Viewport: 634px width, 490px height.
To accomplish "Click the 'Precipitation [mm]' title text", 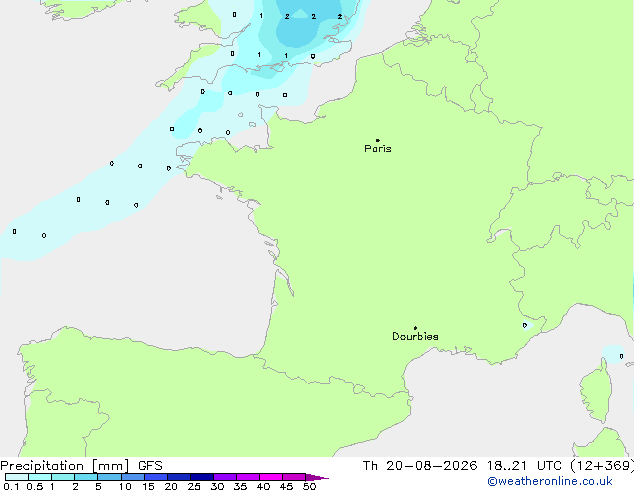I will 65,466.
